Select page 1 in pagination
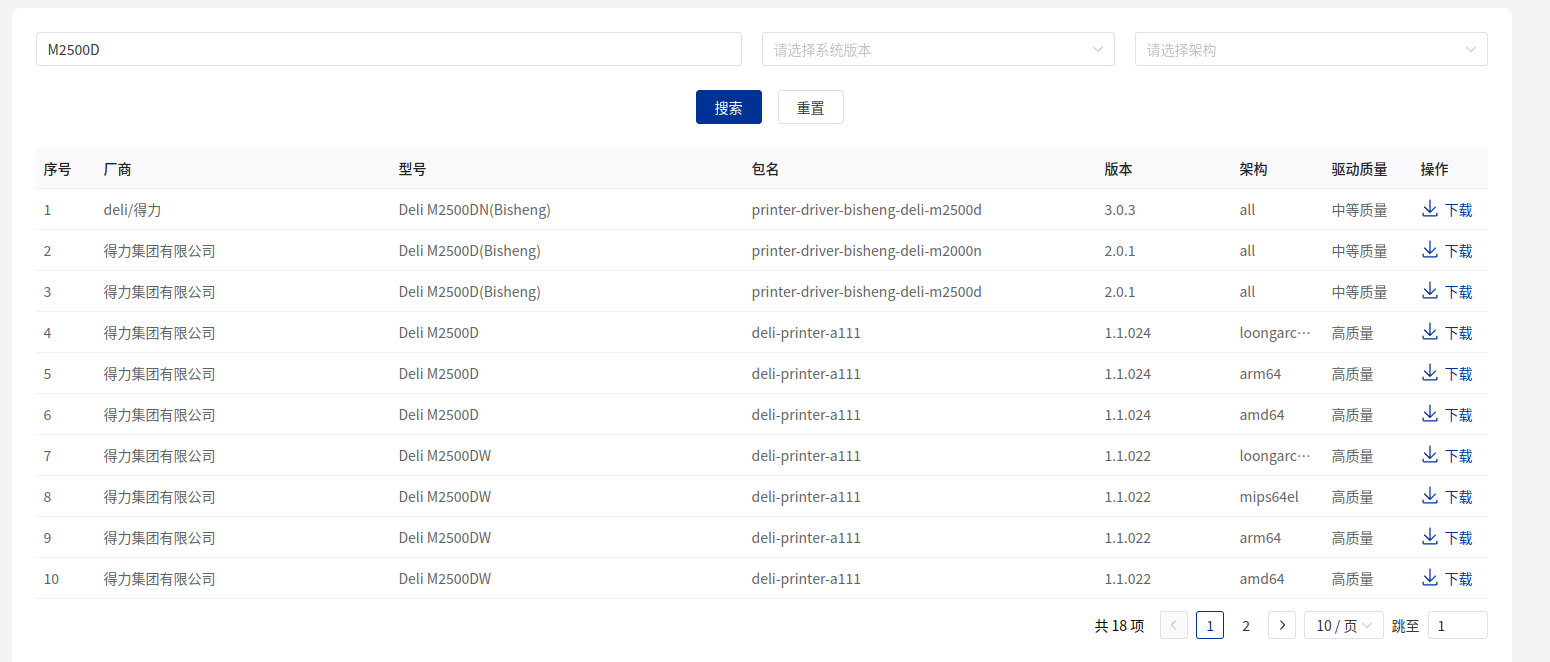 tap(1210, 625)
